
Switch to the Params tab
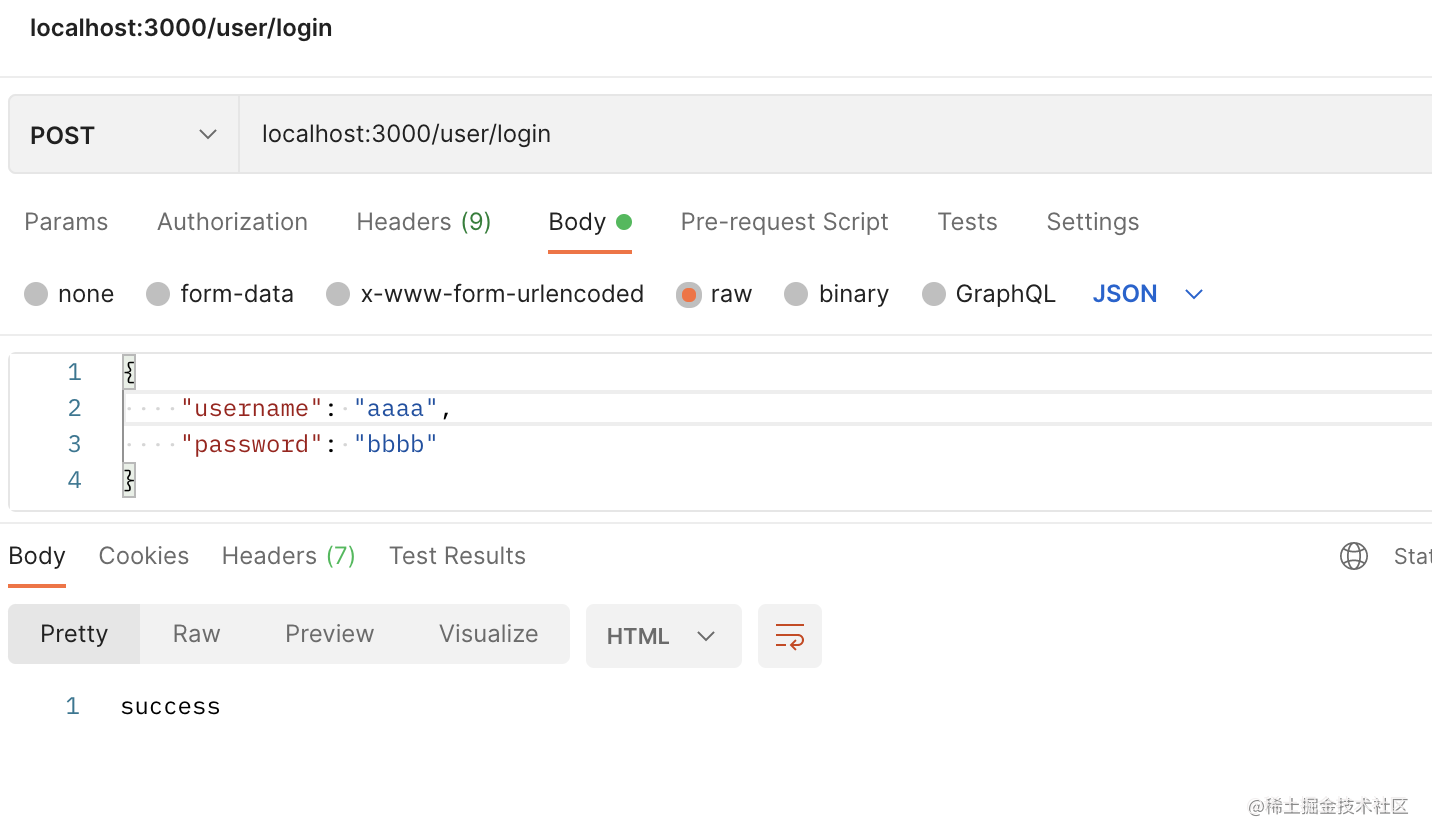(x=66, y=222)
